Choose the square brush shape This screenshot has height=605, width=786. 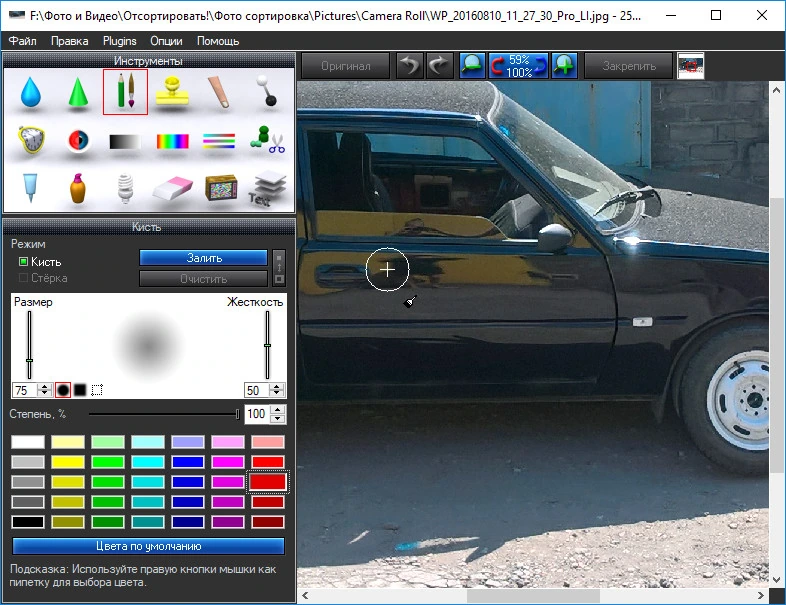[80, 390]
